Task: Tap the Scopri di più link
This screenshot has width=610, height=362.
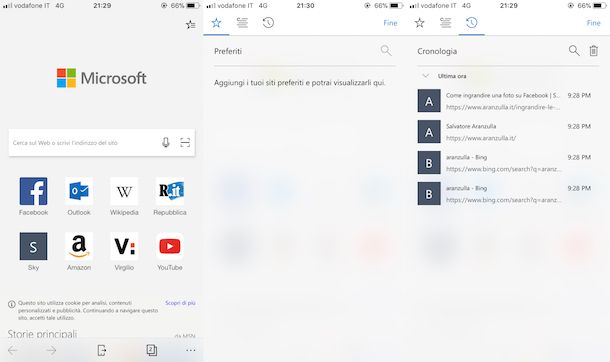Action: [x=180, y=303]
